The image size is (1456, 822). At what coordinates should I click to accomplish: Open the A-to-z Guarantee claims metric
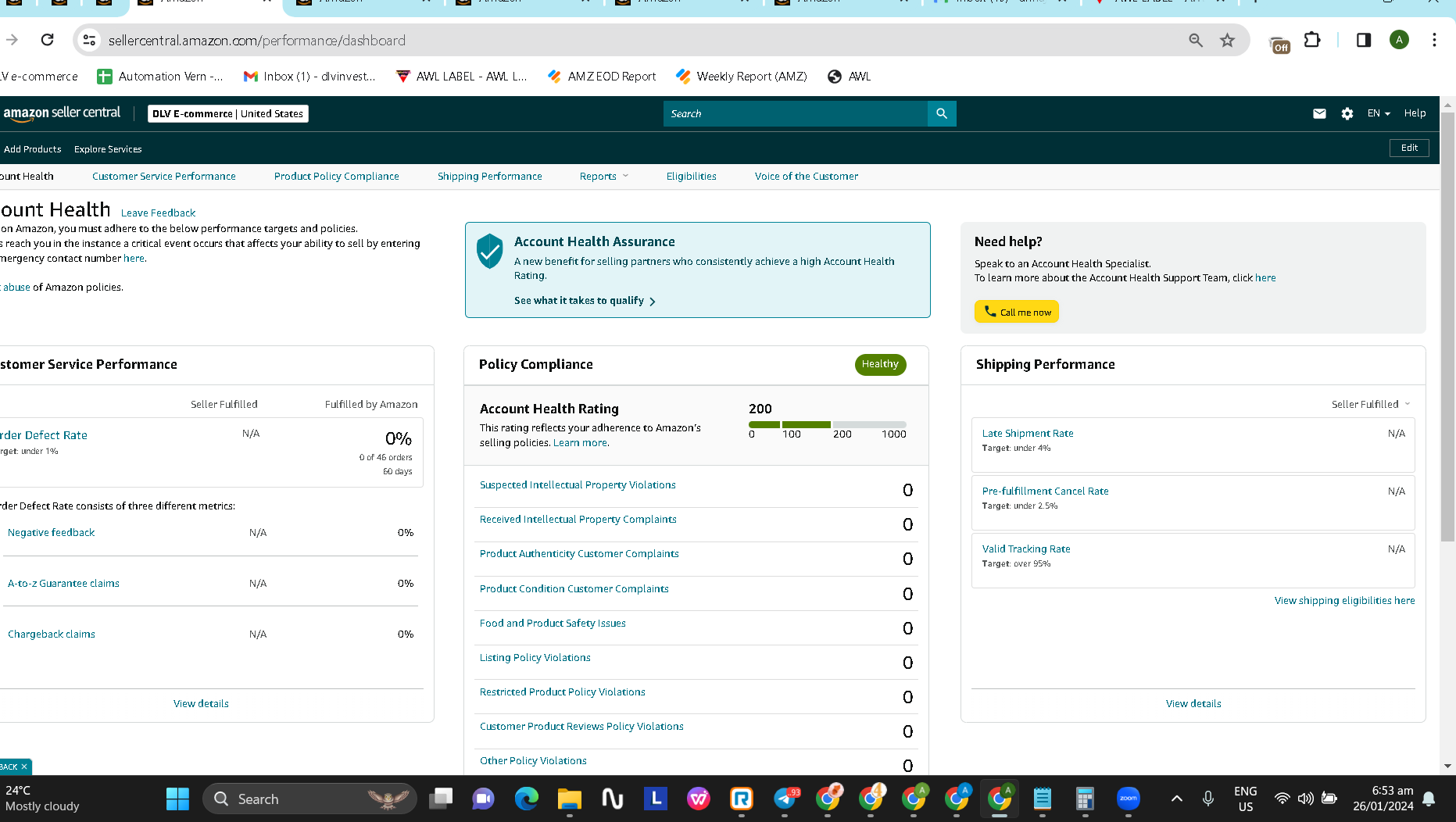[x=63, y=584]
